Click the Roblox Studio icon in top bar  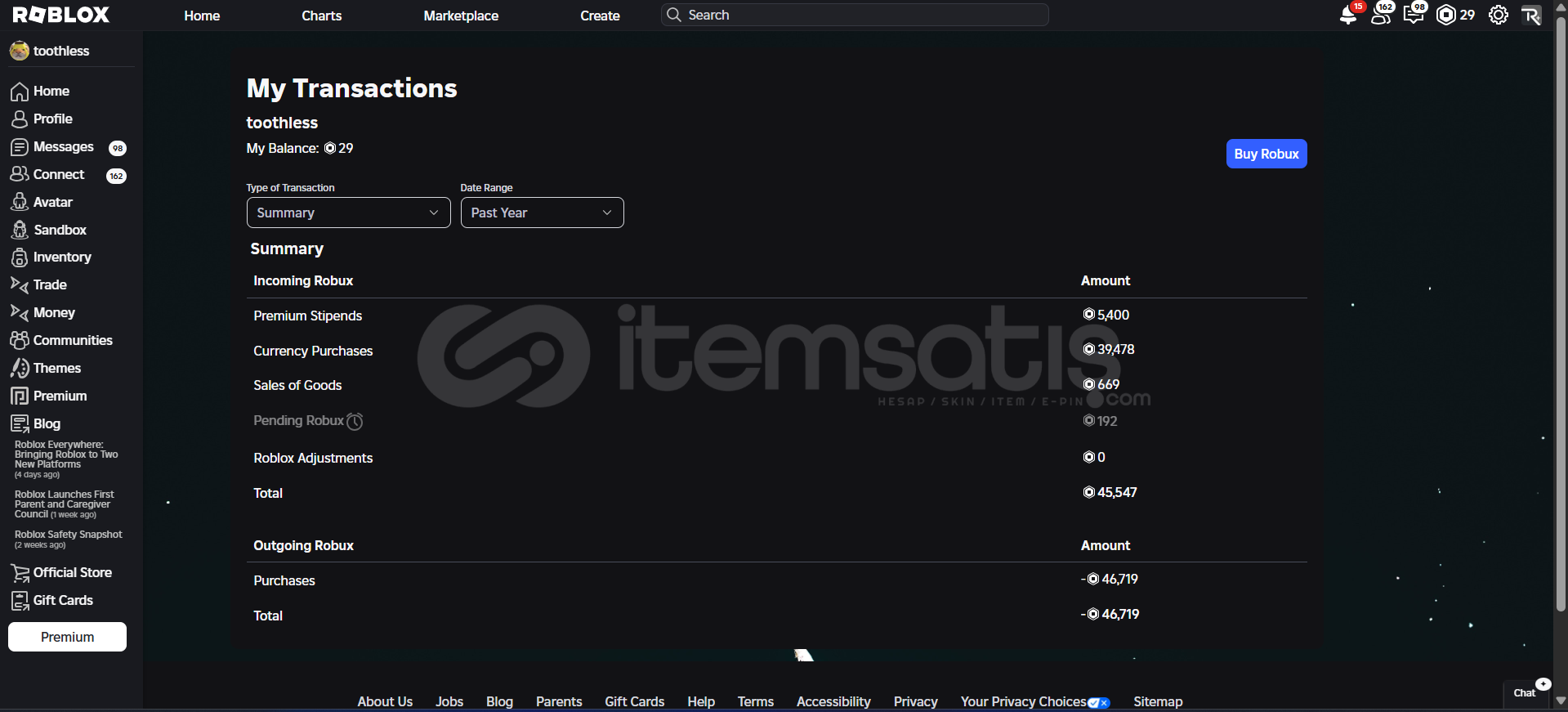click(x=1531, y=15)
